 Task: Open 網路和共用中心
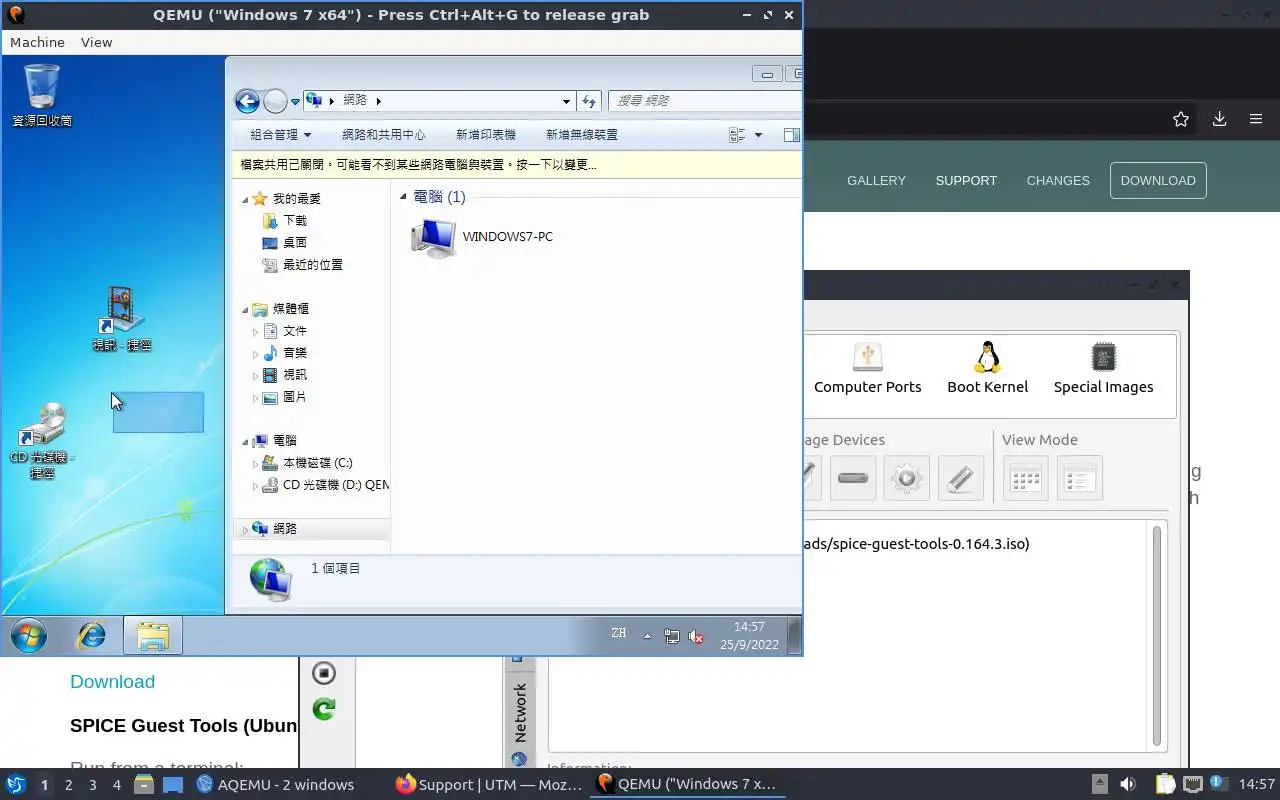383,135
